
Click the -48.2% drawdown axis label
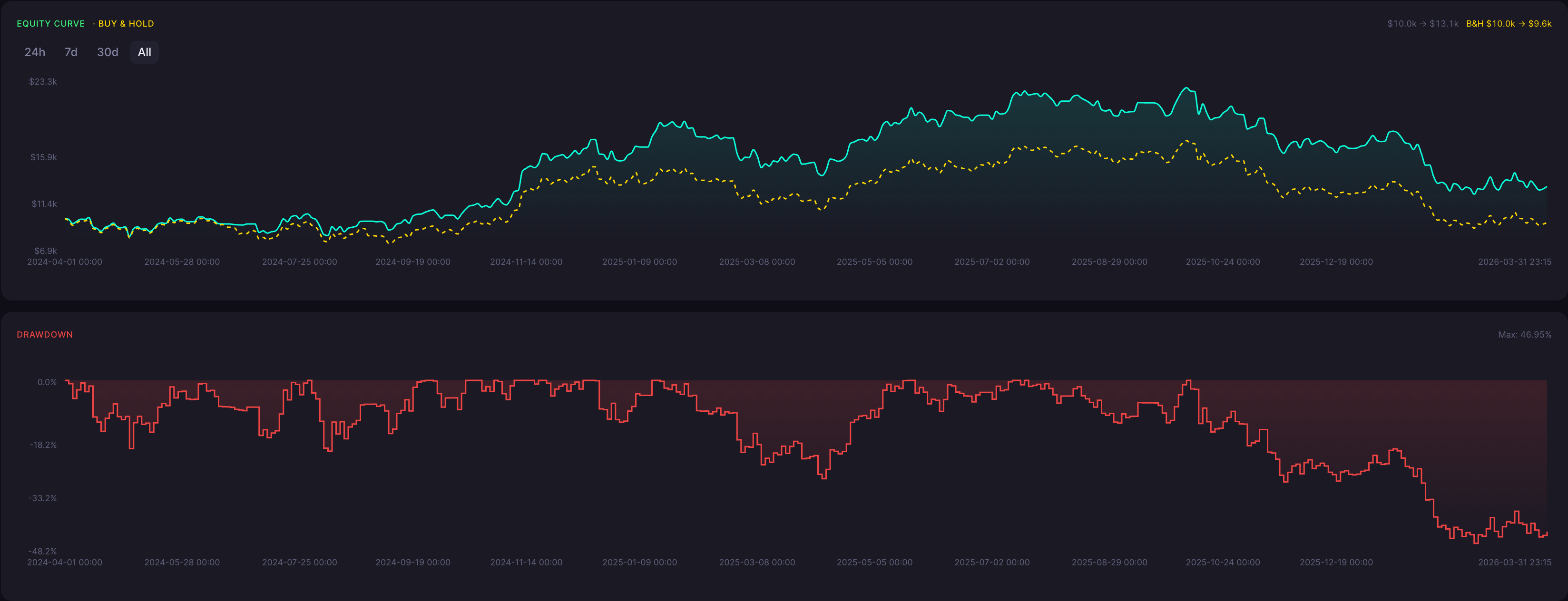pos(43,551)
